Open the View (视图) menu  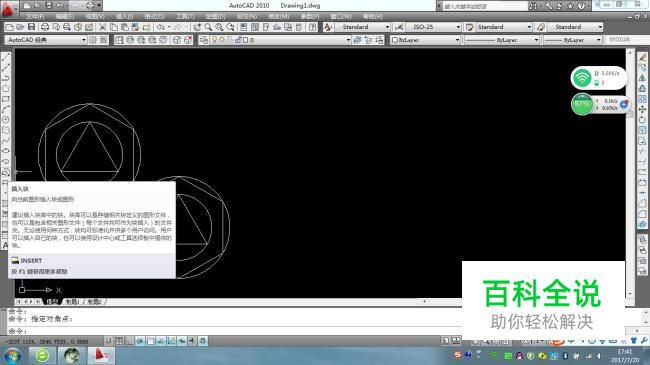(95, 17)
